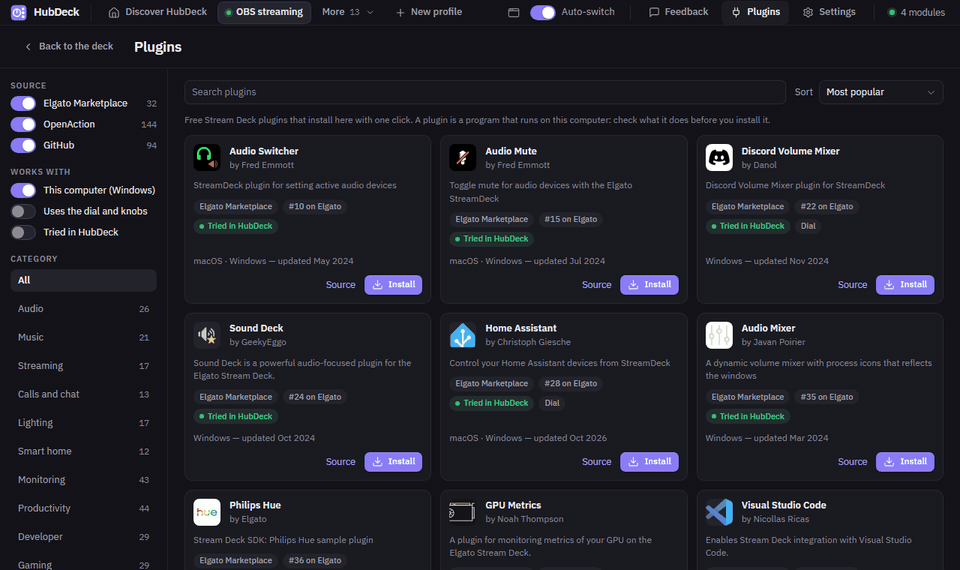Disable the Elgato Marketplace source toggle
This screenshot has width=960, height=570.
[23, 103]
